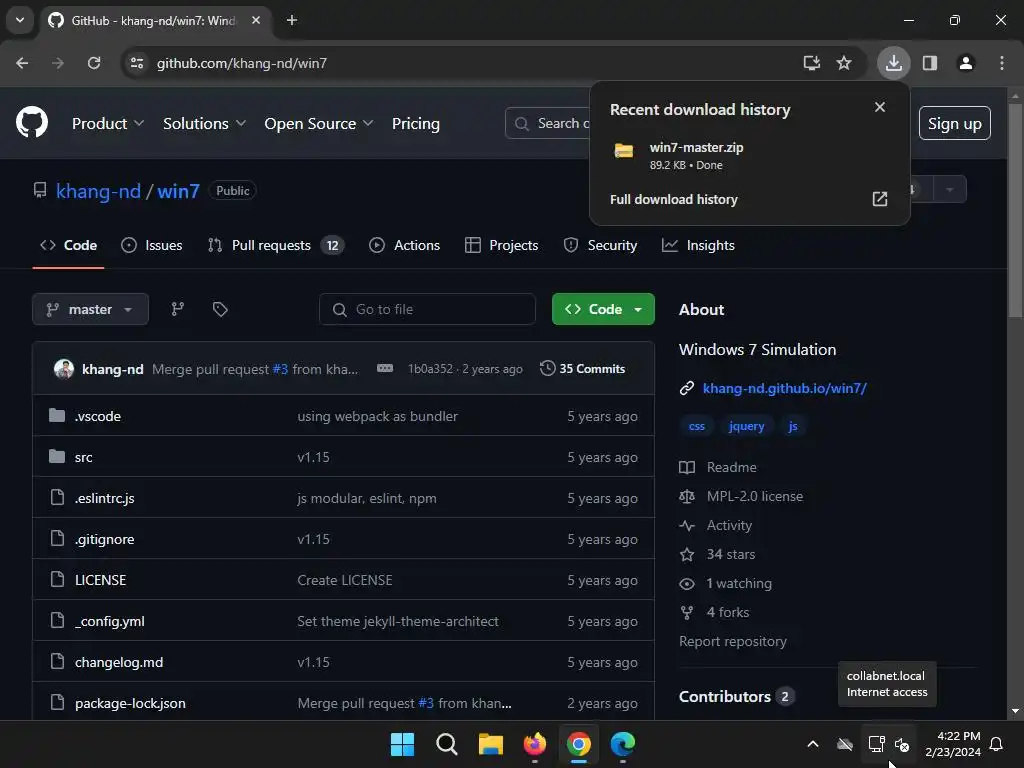Expand the Solutions menu
Image resolution: width=1024 pixels, height=768 pixels.
pos(204,123)
